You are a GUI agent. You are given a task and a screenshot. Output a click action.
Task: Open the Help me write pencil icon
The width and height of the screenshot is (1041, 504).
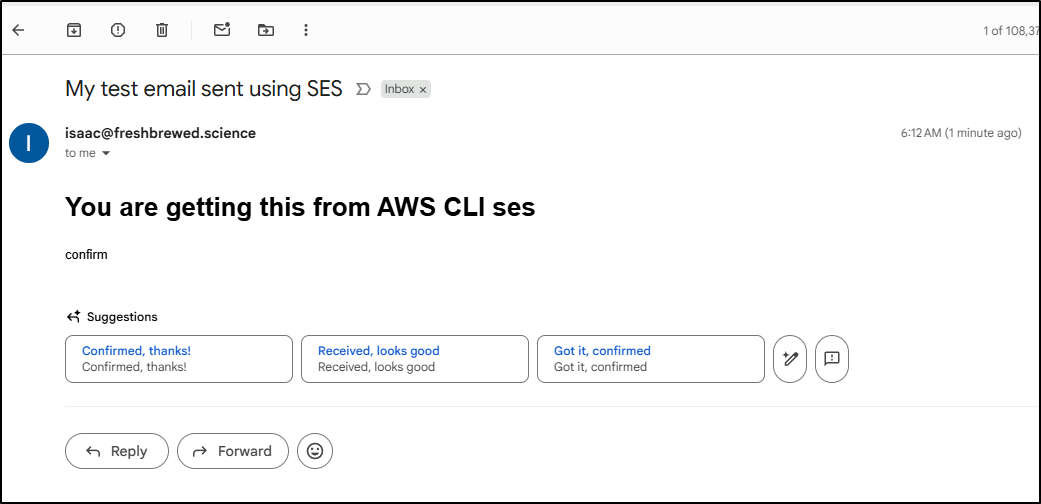790,359
